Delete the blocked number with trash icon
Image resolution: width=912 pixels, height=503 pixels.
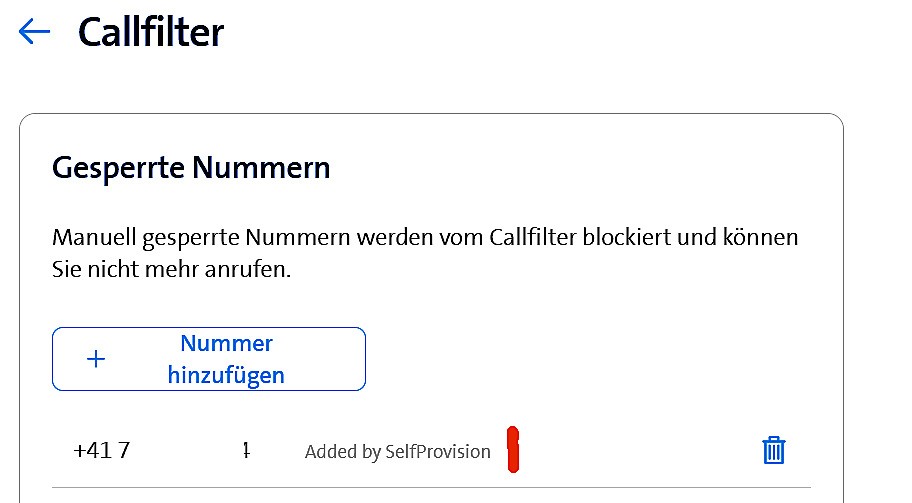click(774, 450)
